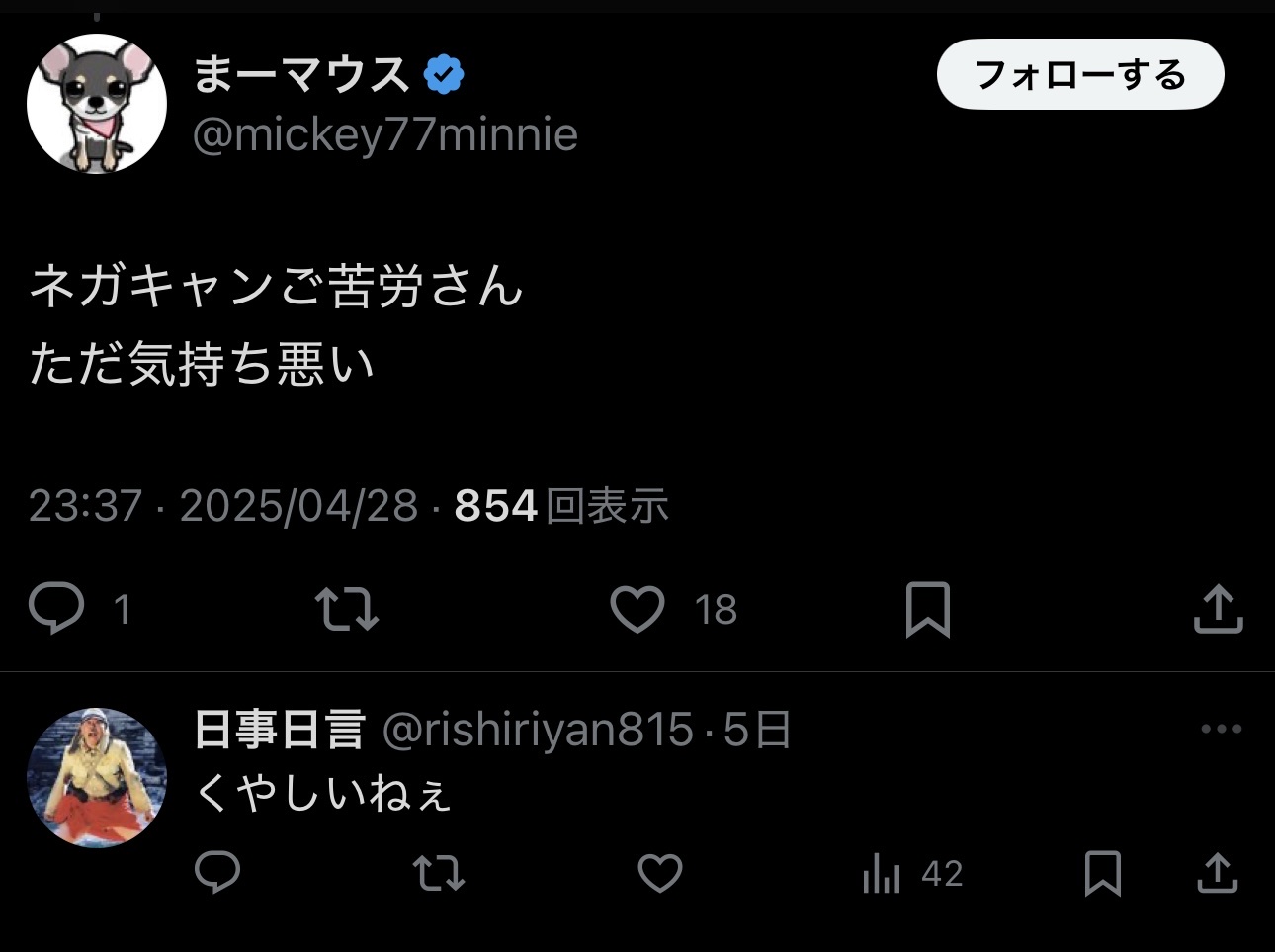Open more options on reply
Viewport: 1275px width, 952px height.
click(x=1221, y=730)
